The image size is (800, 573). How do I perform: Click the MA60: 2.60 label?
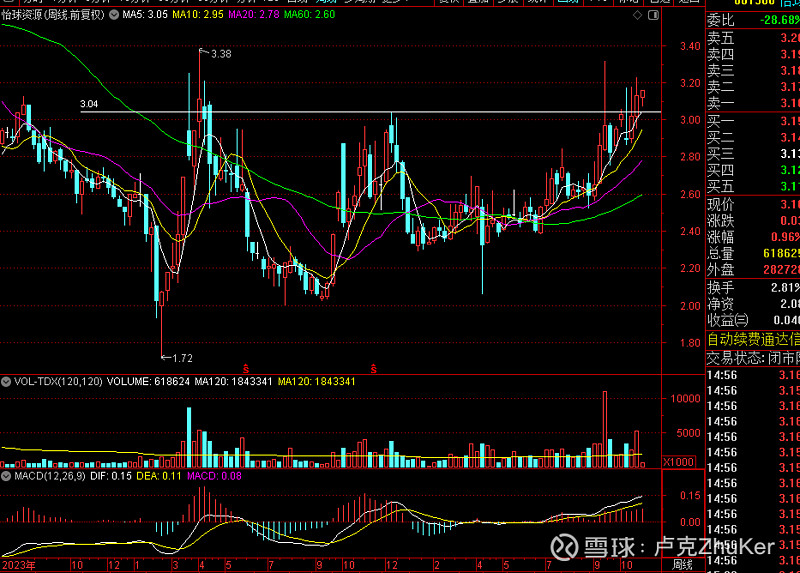click(x=310, y=15)
